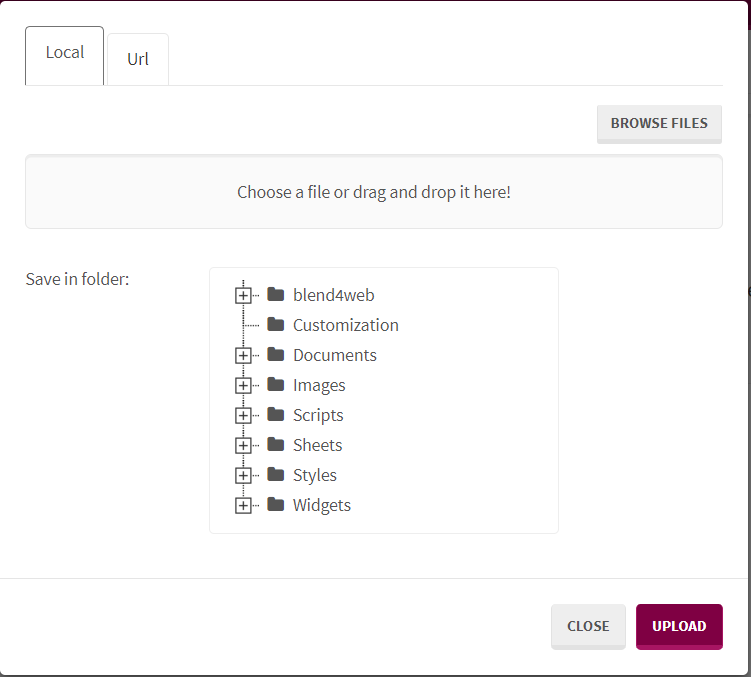Expand the blend4web folder node
This screenshot has height=677, width=751.
[242, 296]
